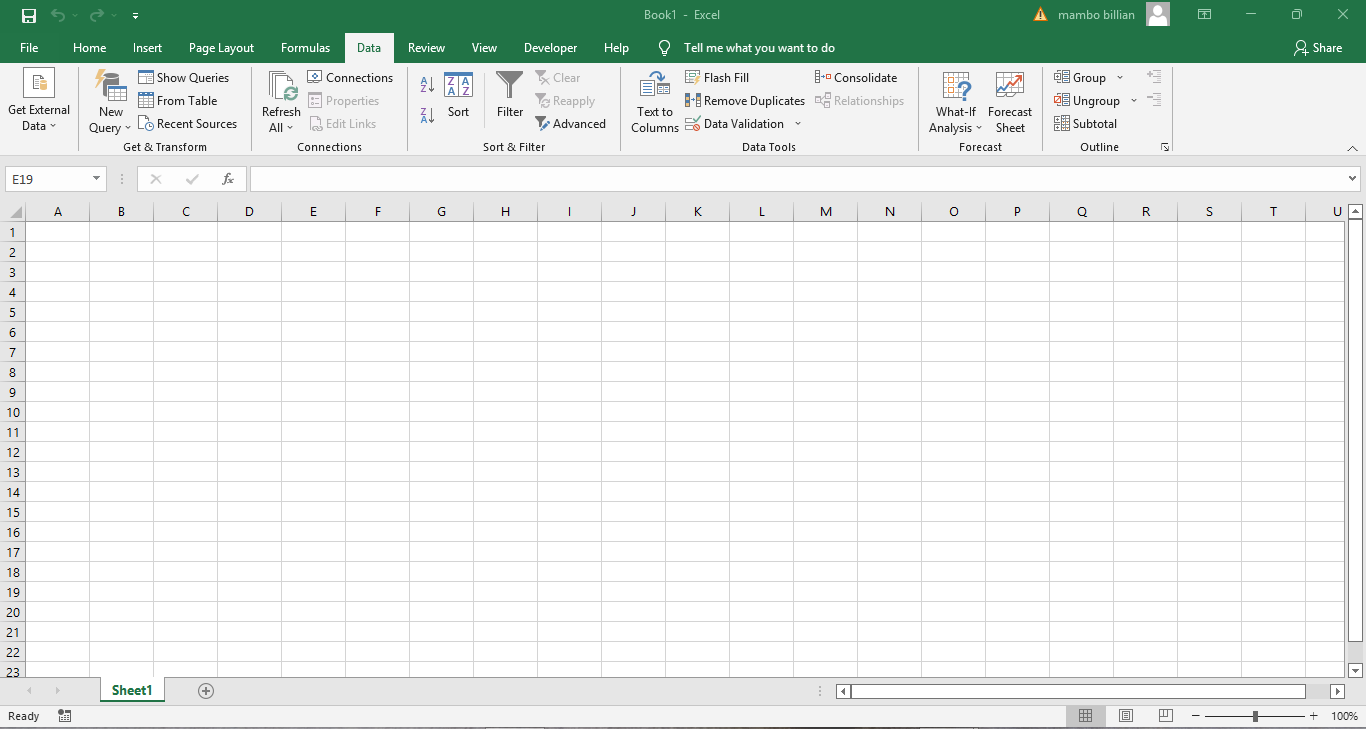Choose From Table option

pos(178,101)
